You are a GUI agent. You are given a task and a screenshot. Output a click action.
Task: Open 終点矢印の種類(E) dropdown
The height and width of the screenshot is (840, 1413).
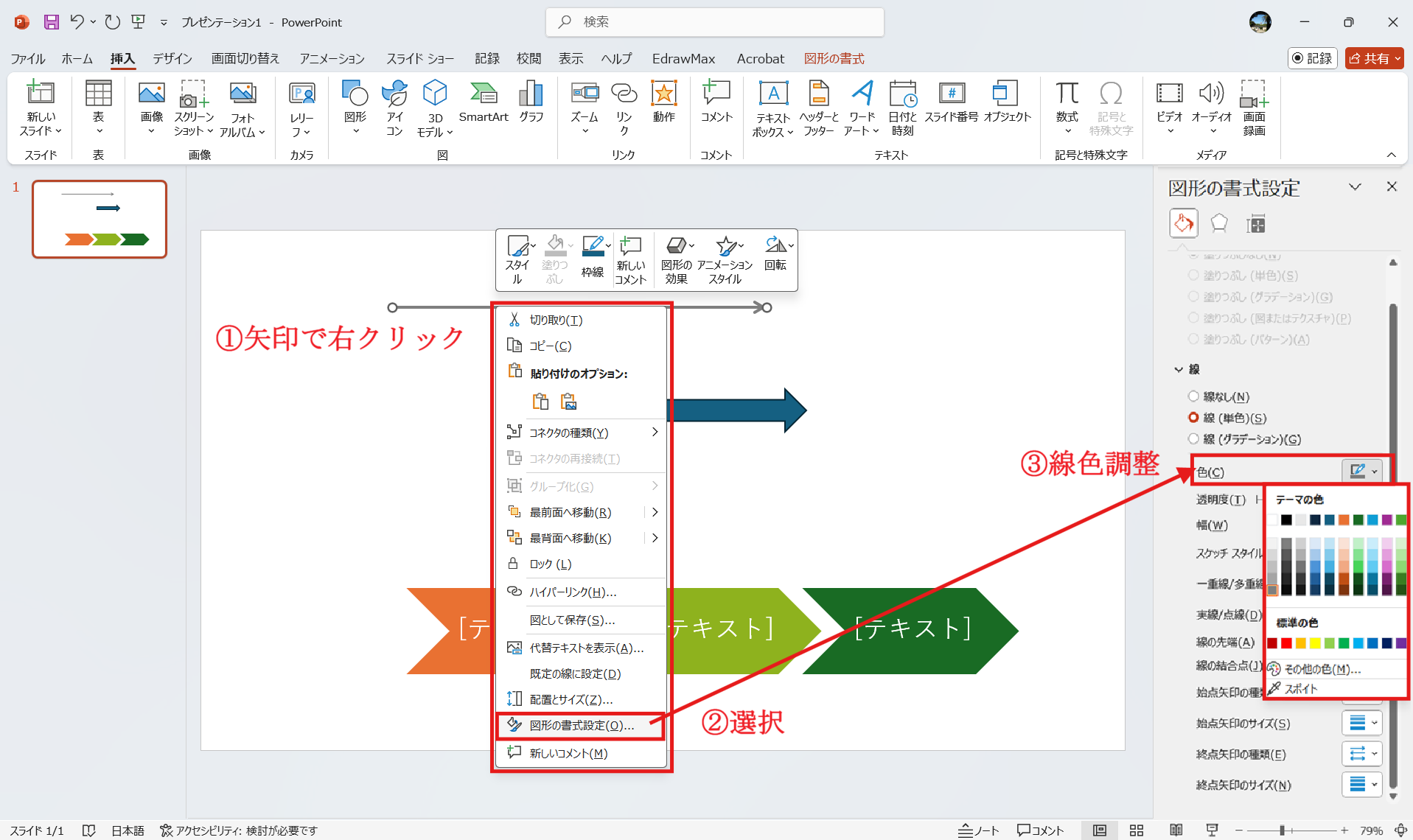coord(1362,754)
